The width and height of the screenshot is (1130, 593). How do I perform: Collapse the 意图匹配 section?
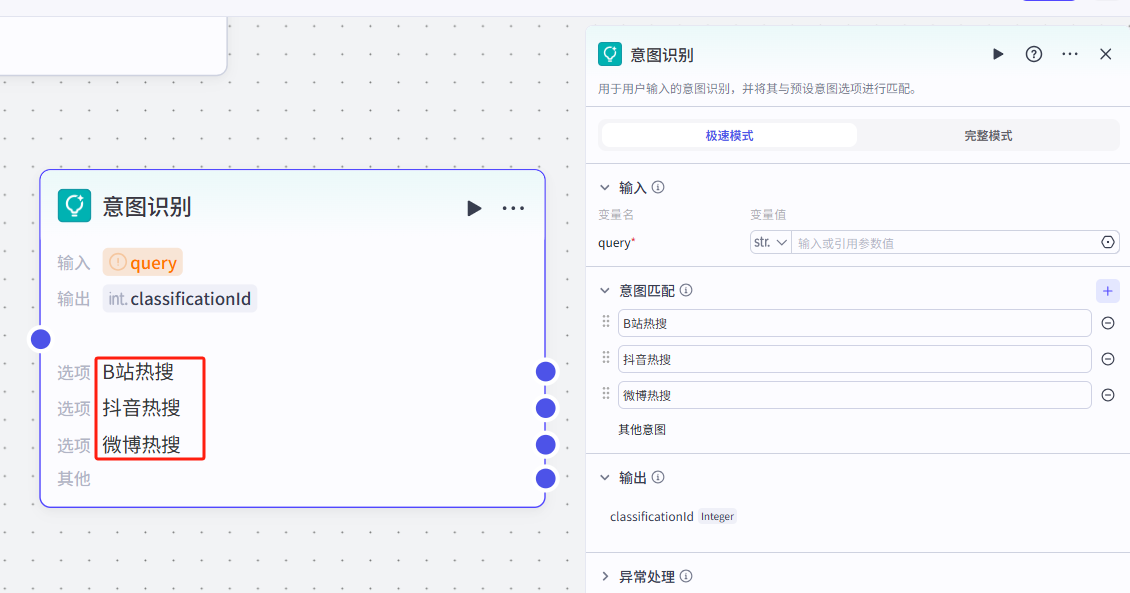coord(604,291)
